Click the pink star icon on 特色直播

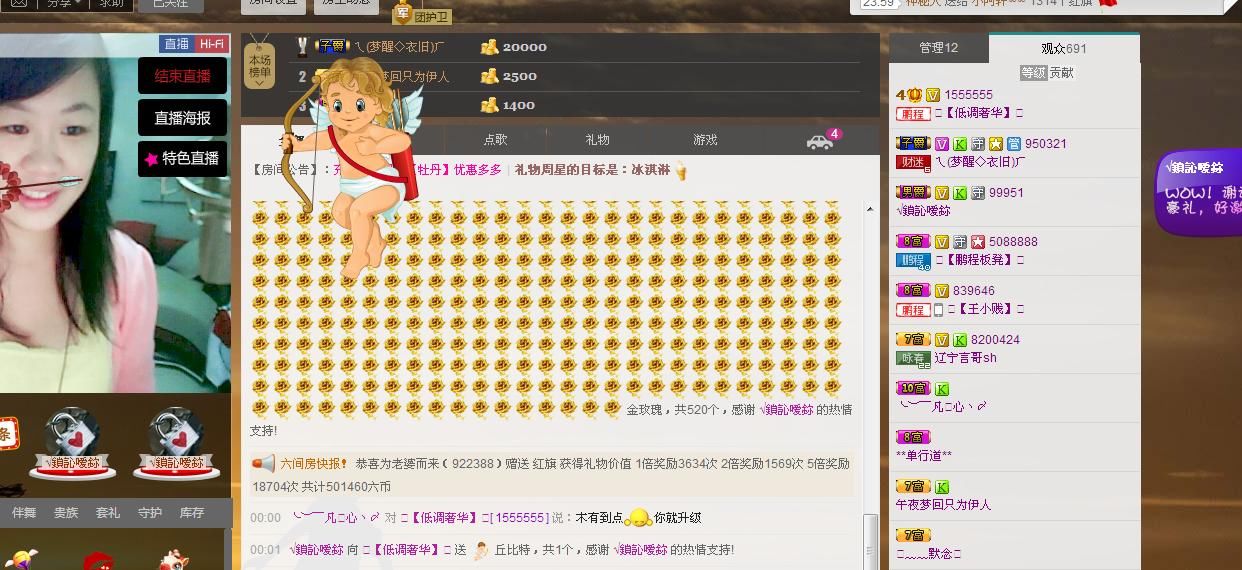[x=151, y=159]
